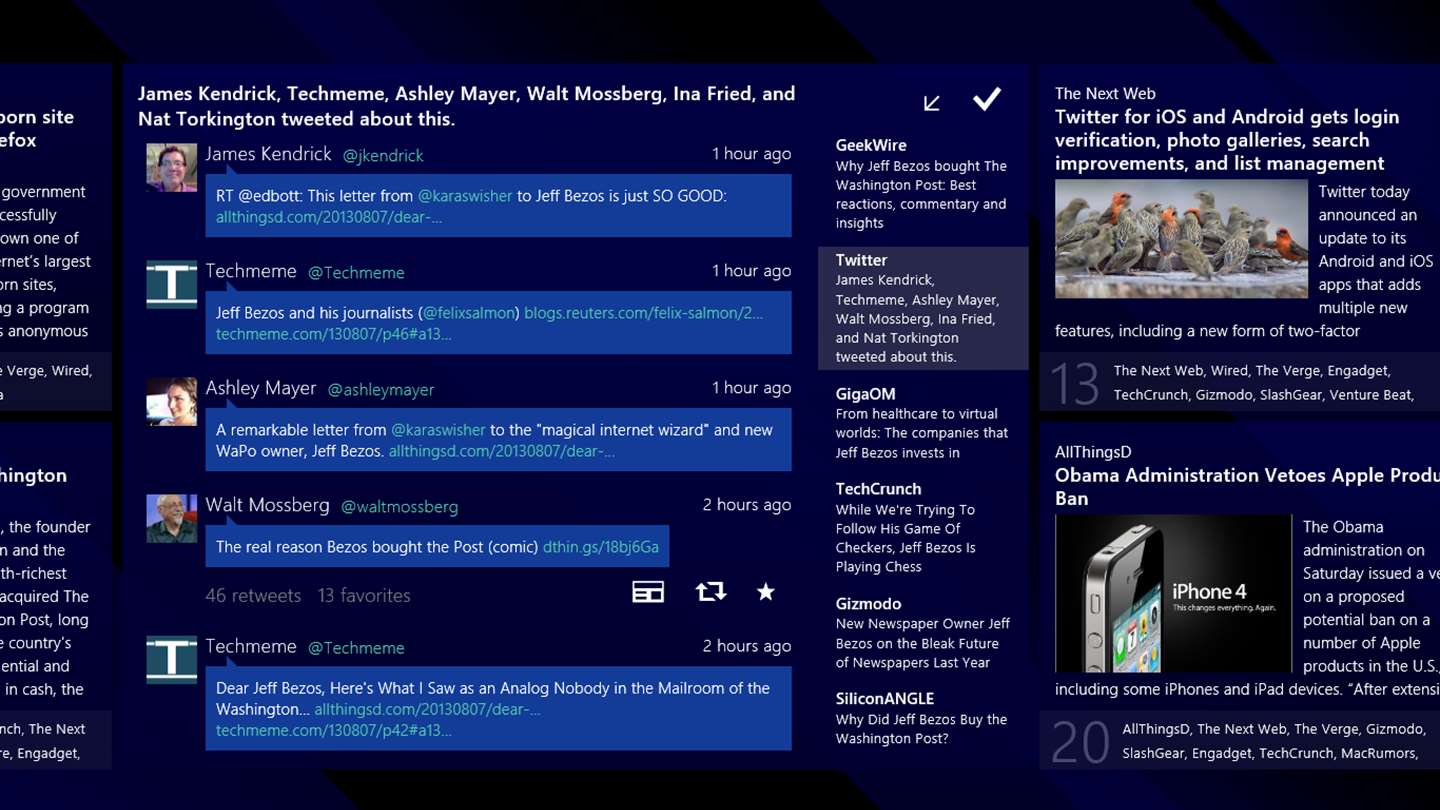Click the Dear Jeff Bezos tweet bubble
The image size is (1440, 810).
point(498,709)
